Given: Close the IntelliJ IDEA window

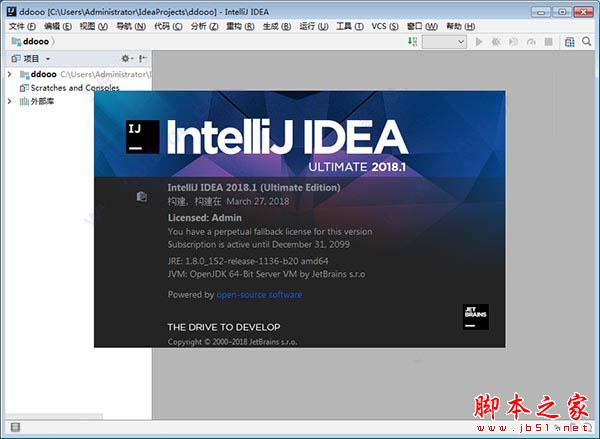Looking at the screenshot, I should tap(584, 12).
